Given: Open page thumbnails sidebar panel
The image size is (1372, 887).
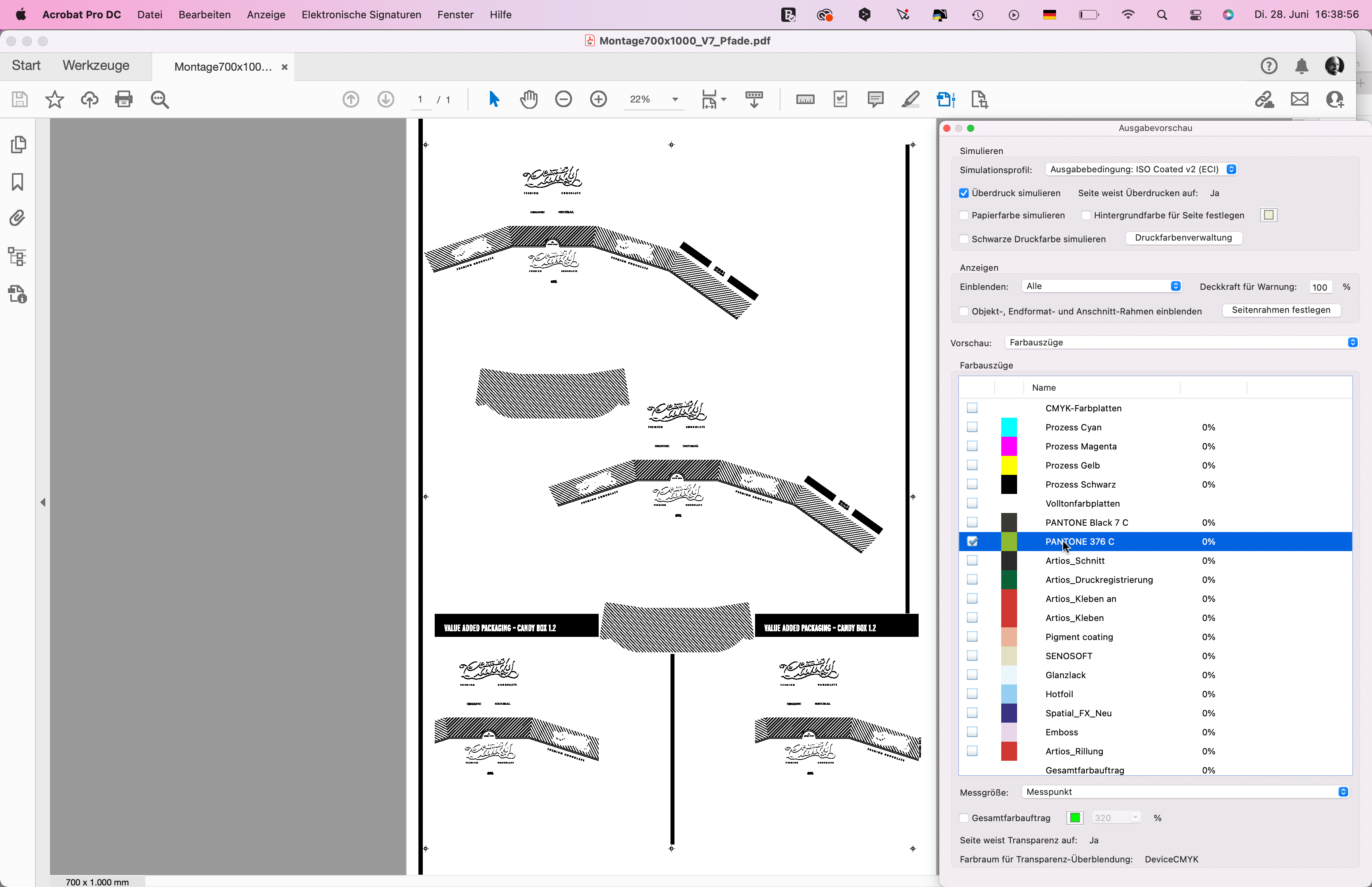Looking at the screenshot, I should (x=18, y=145).
